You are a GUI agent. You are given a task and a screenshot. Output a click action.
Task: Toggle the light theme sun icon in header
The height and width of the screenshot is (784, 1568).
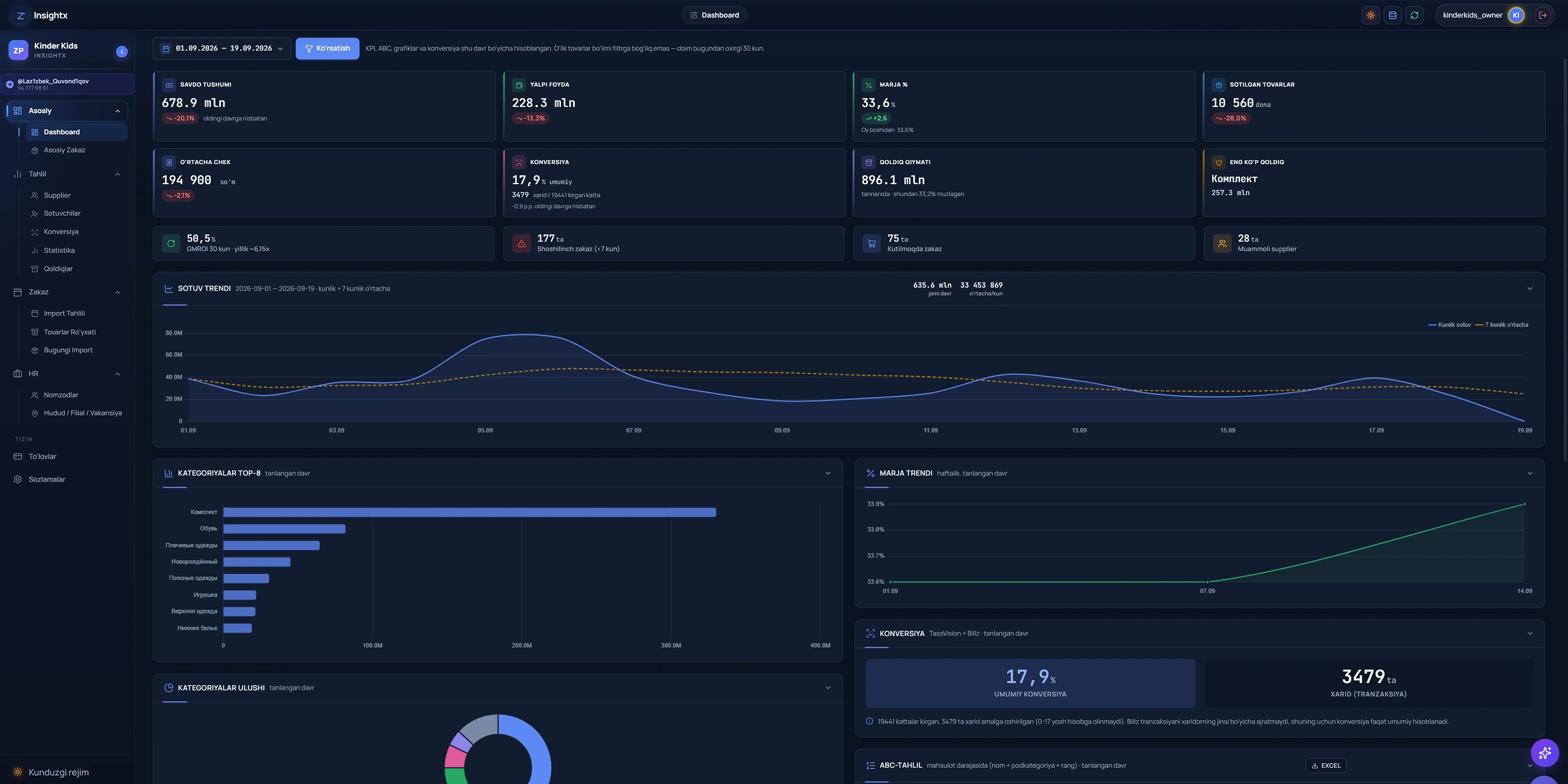(1371, 15)
